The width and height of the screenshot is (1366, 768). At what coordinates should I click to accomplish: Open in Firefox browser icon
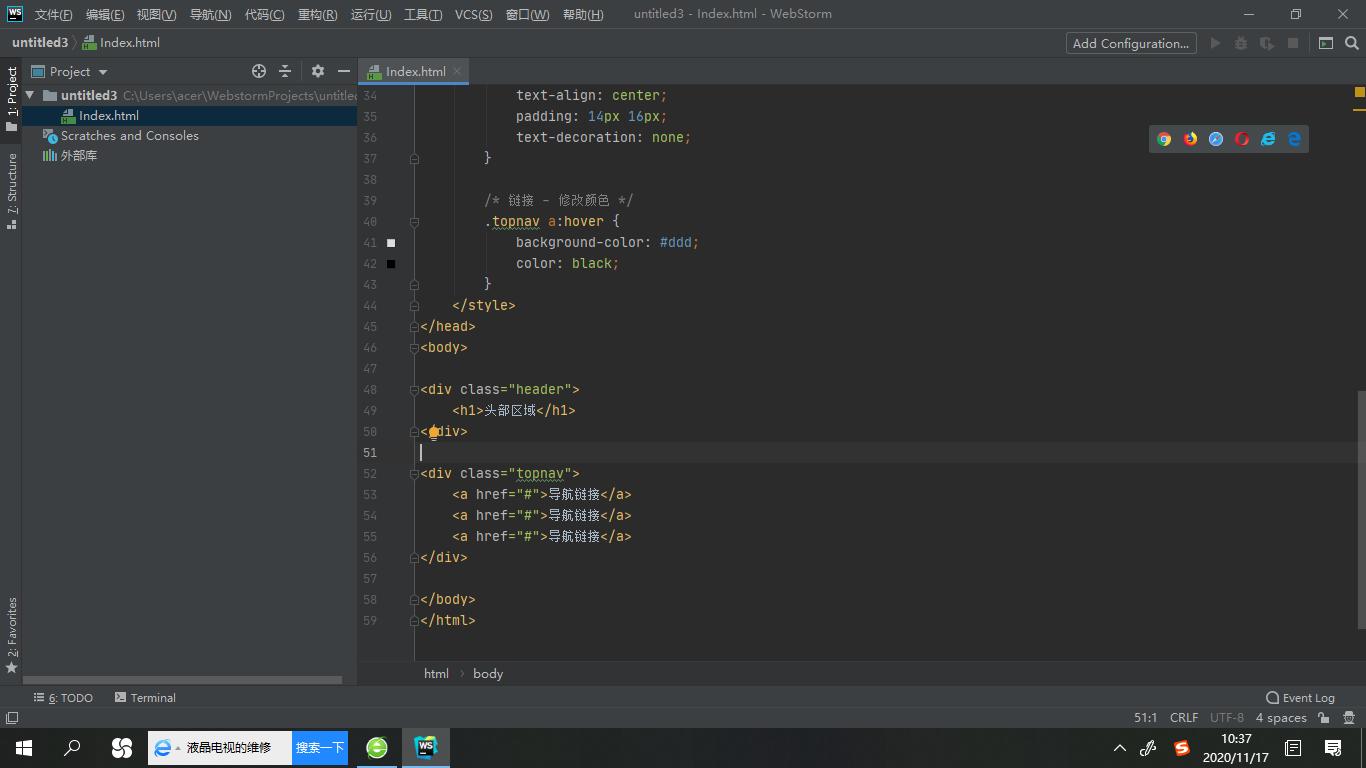(x=1190, y=139)
